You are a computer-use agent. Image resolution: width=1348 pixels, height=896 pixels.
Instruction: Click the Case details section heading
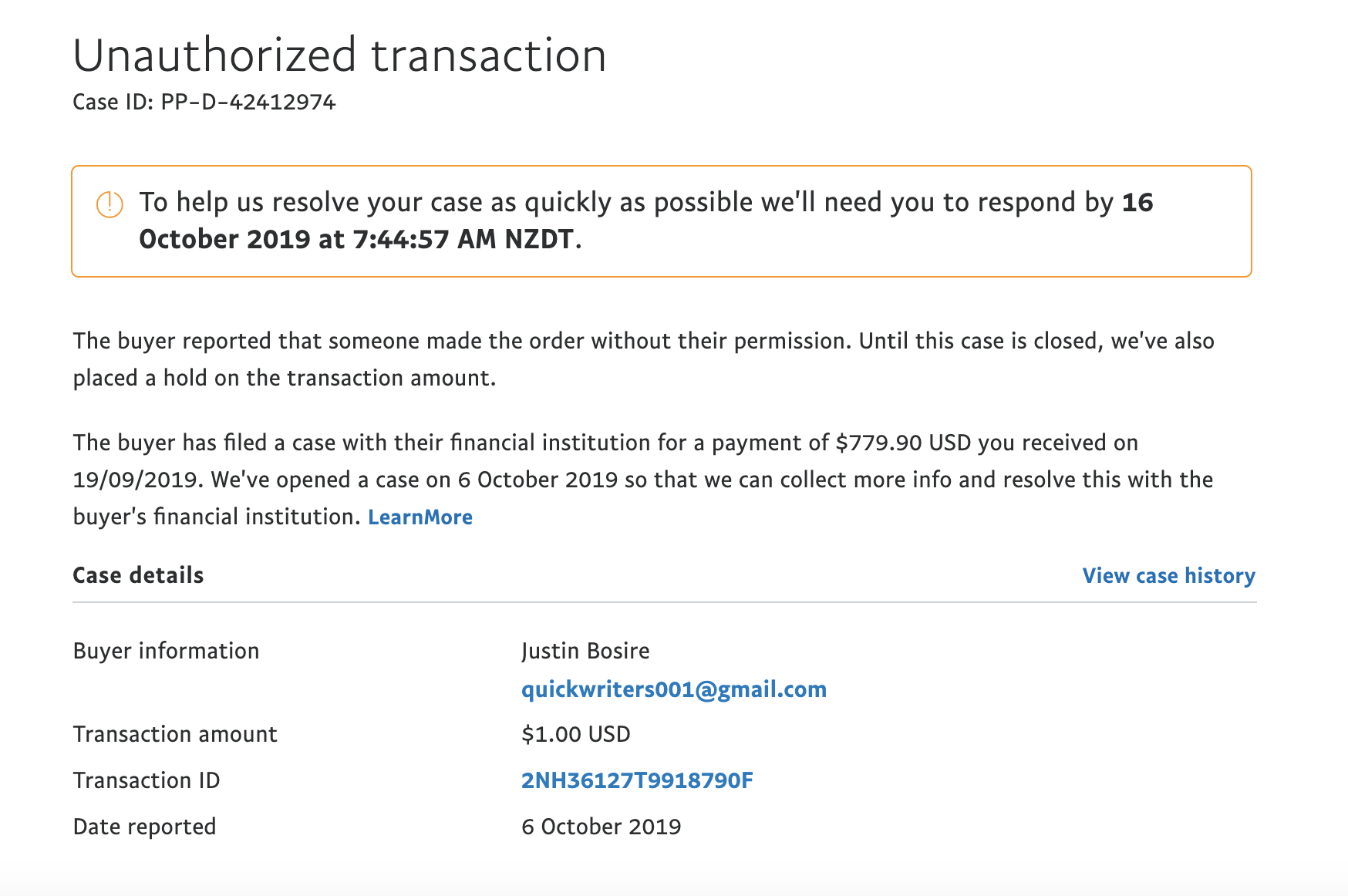tap(138, 575)
